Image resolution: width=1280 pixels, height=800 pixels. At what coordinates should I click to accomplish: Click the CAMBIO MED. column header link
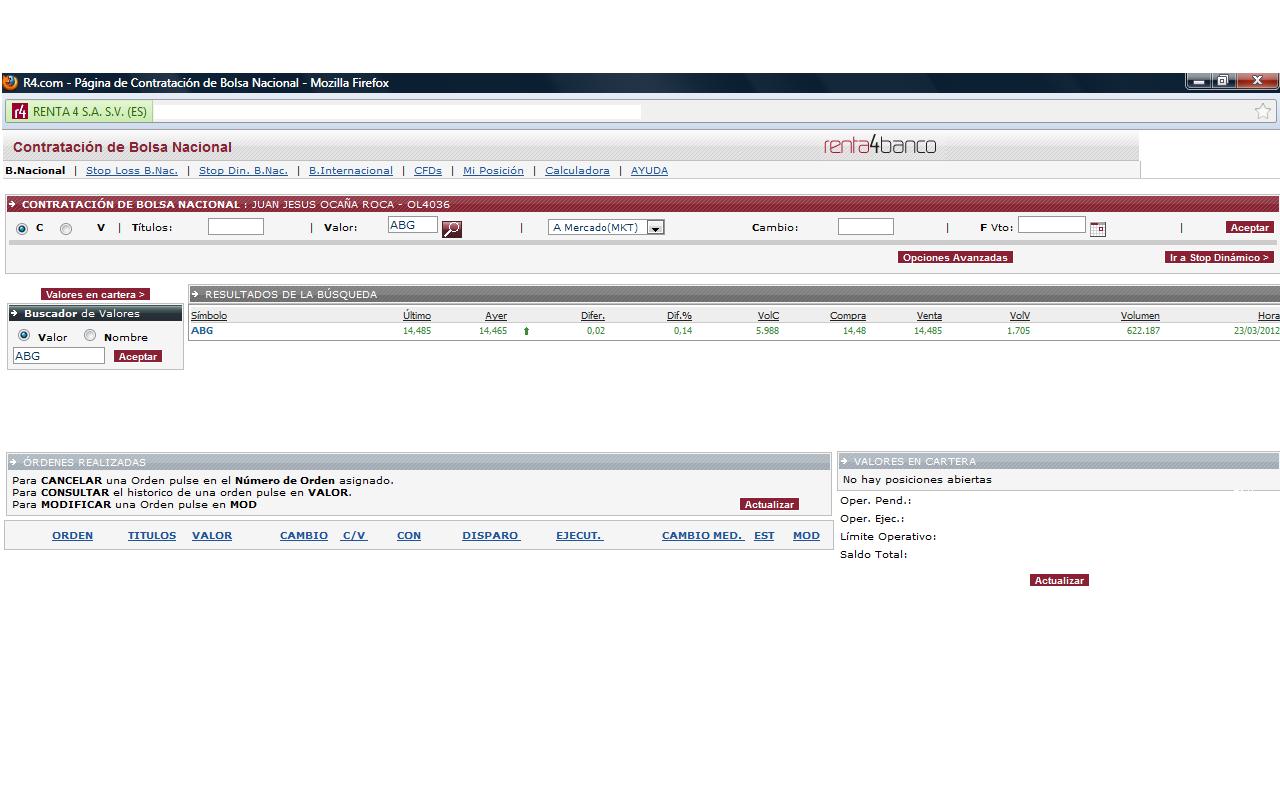[x=703, y=536]
